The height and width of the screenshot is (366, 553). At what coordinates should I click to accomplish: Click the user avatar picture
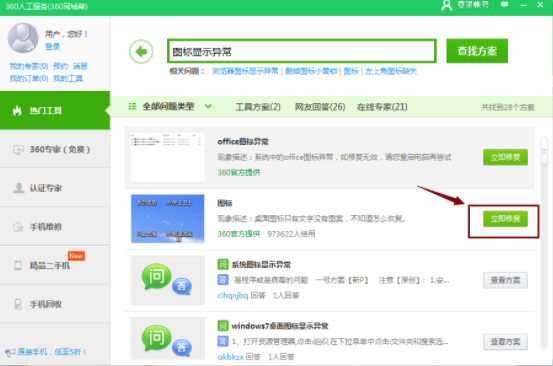tap(23, 38)
